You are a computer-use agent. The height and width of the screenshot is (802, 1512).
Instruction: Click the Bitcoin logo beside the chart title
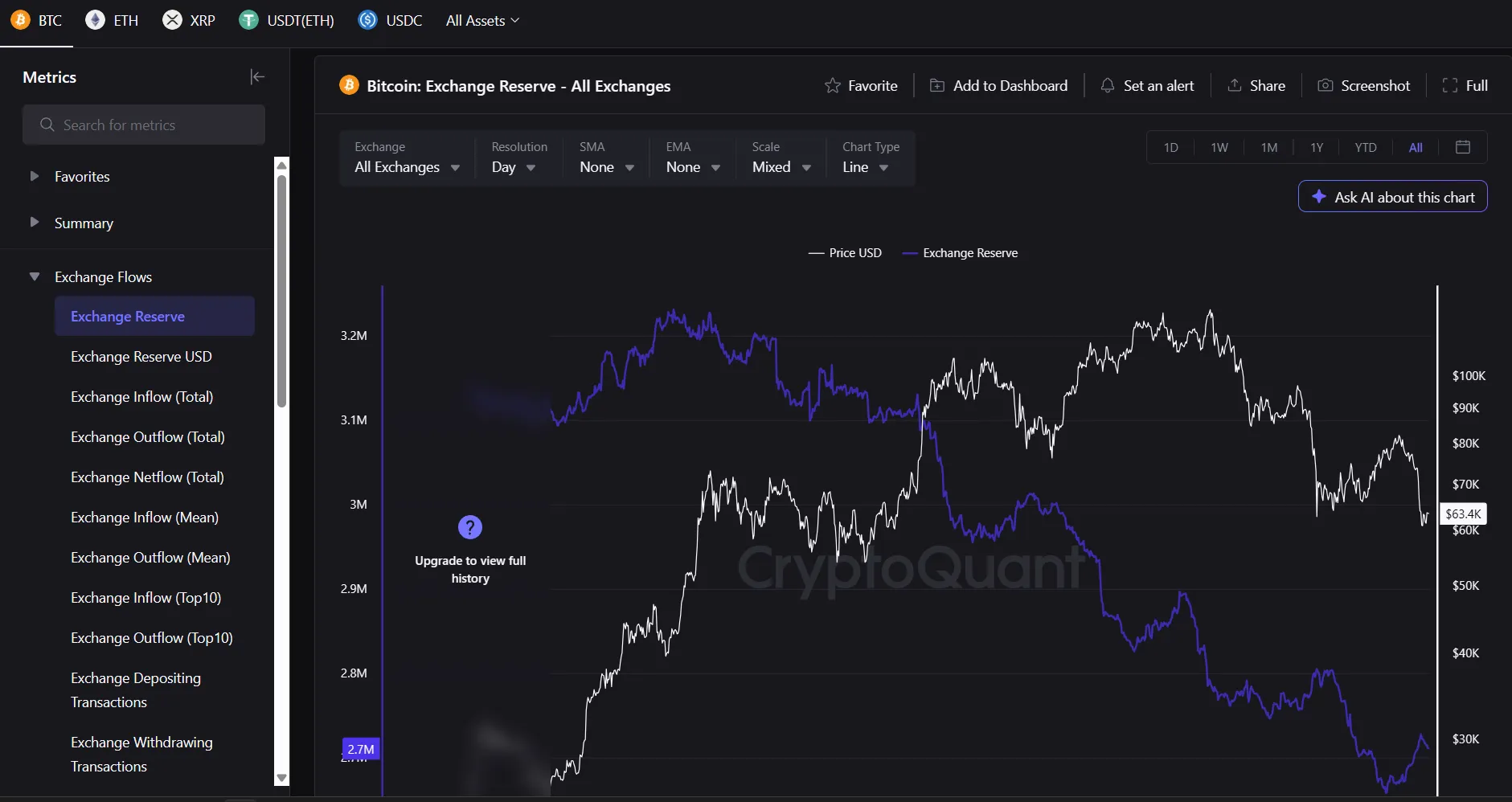coord(349,85)
